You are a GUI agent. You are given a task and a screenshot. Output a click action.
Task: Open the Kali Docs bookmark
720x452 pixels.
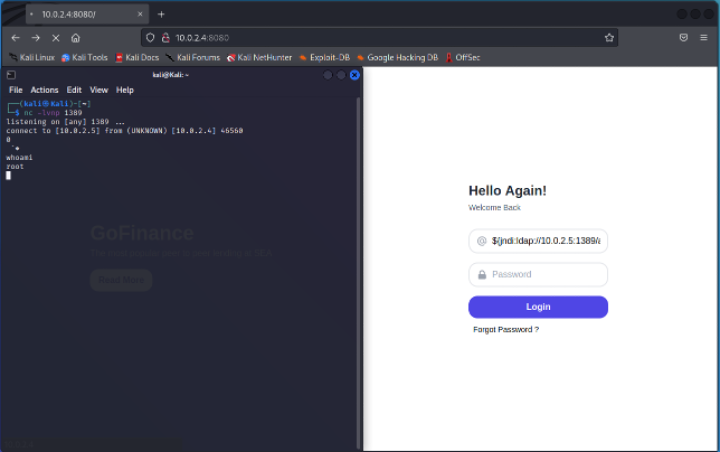pos(137,57)
